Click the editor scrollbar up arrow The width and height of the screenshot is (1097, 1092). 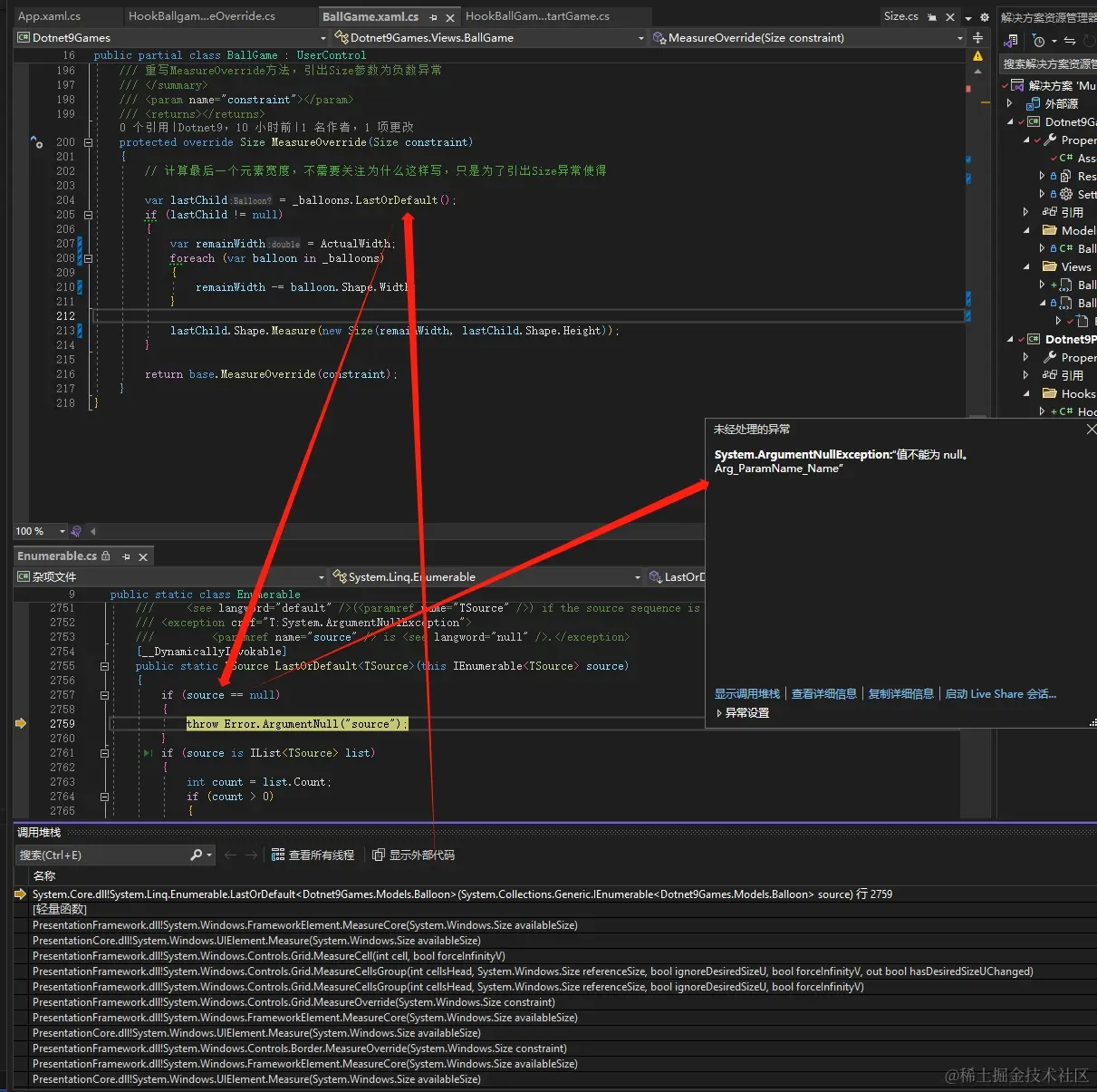[x=977, y=71]
